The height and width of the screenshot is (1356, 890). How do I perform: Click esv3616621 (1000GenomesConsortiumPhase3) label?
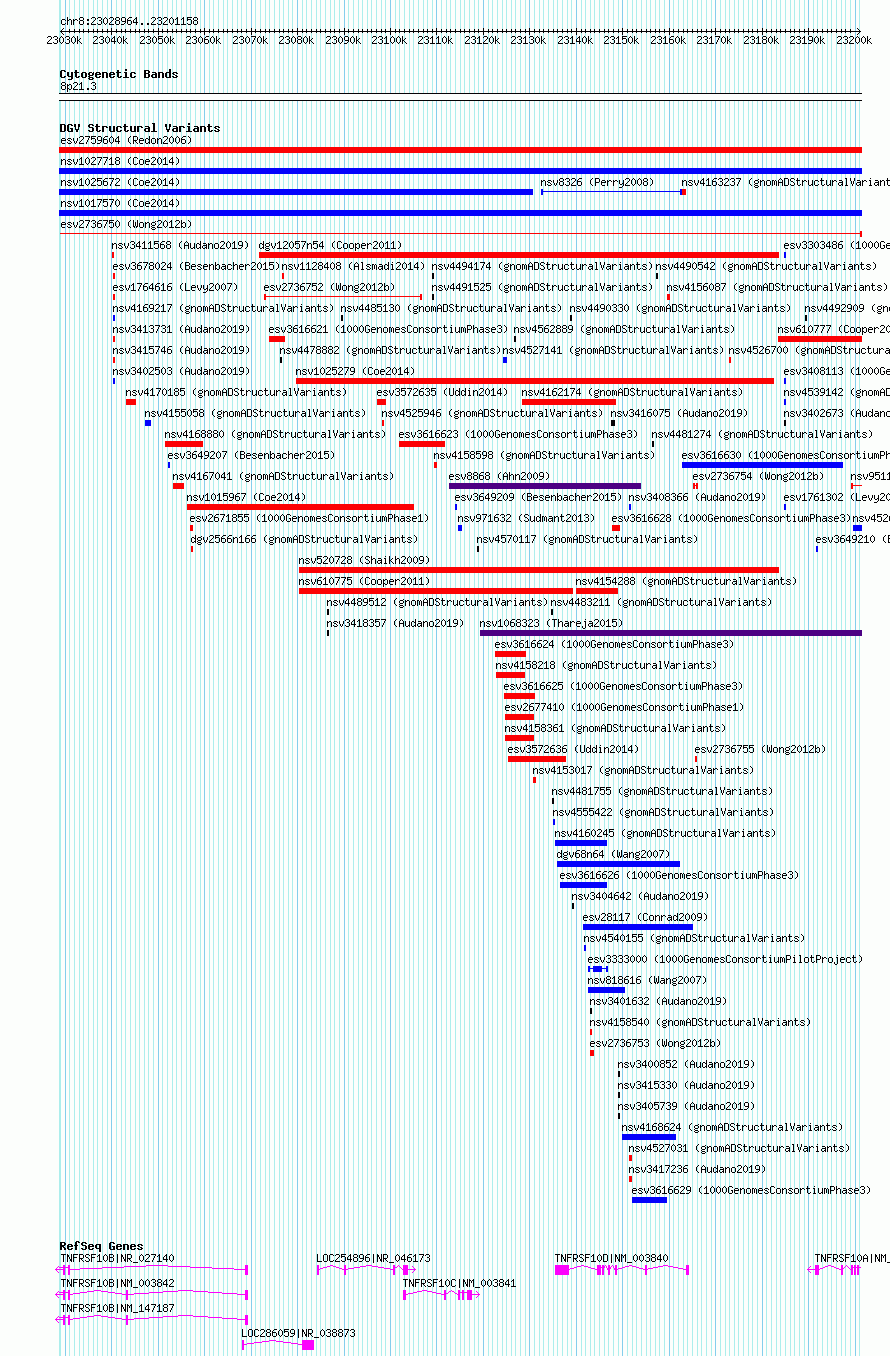click(x=388, y=329)
